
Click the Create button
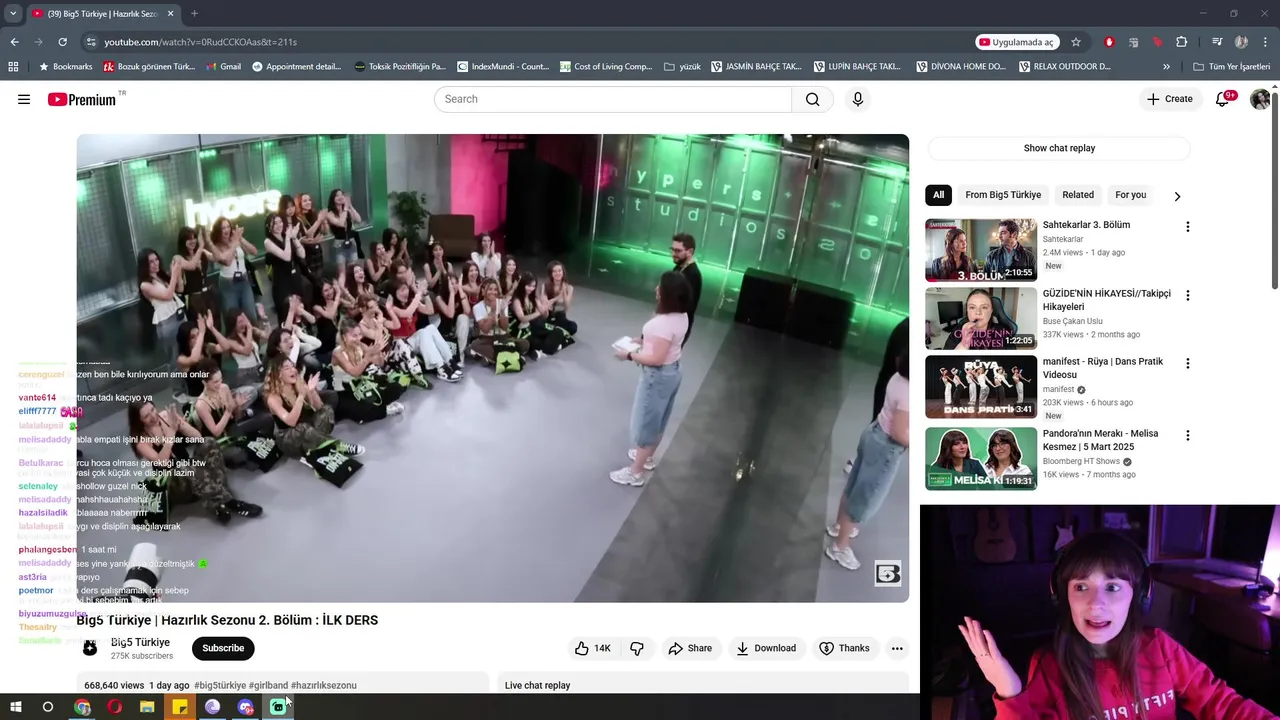(x=1169, y=99)
